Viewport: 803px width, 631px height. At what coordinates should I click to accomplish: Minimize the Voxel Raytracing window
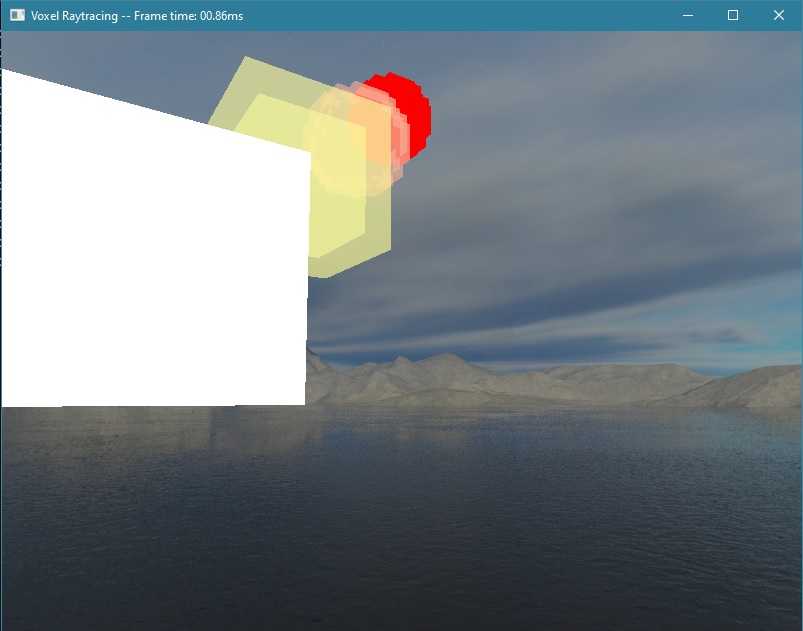(x=687, y=16)
